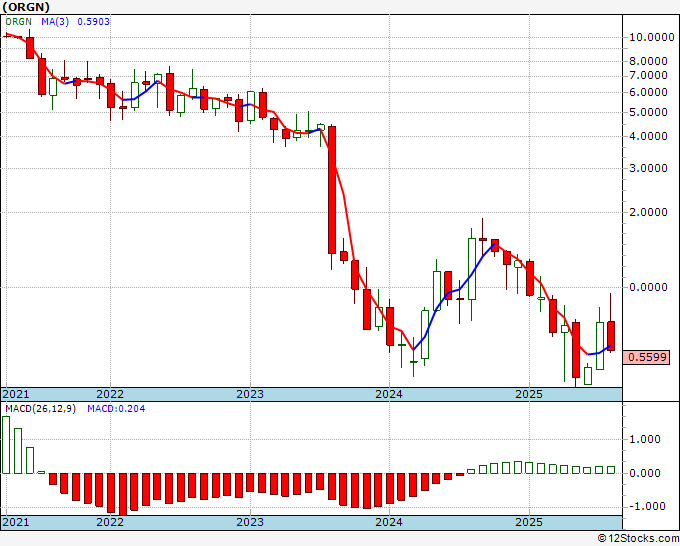
Task: Click the highlighted 0.5599 current price tag
Action: (x=647, y=357)
